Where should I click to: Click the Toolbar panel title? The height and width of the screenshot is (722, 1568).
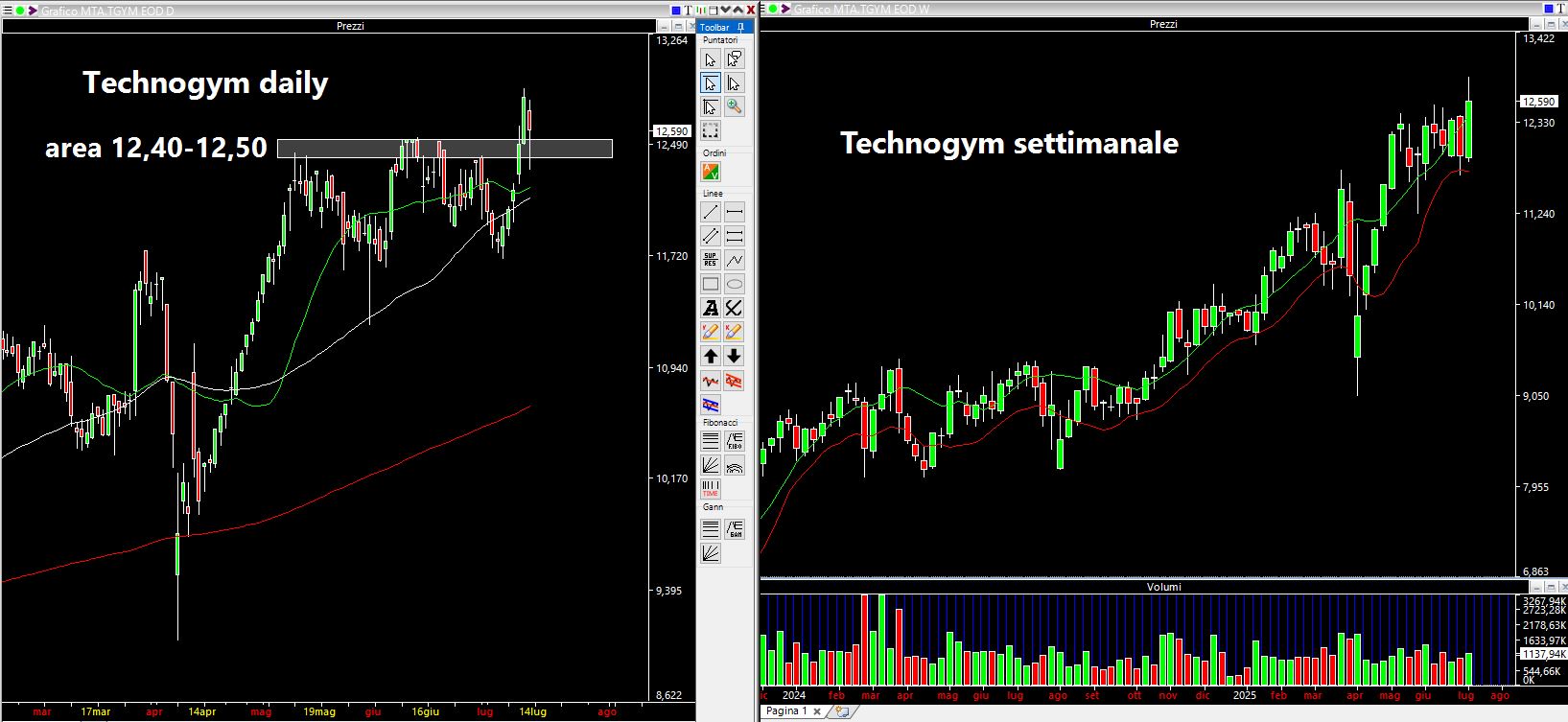point(714,27)
